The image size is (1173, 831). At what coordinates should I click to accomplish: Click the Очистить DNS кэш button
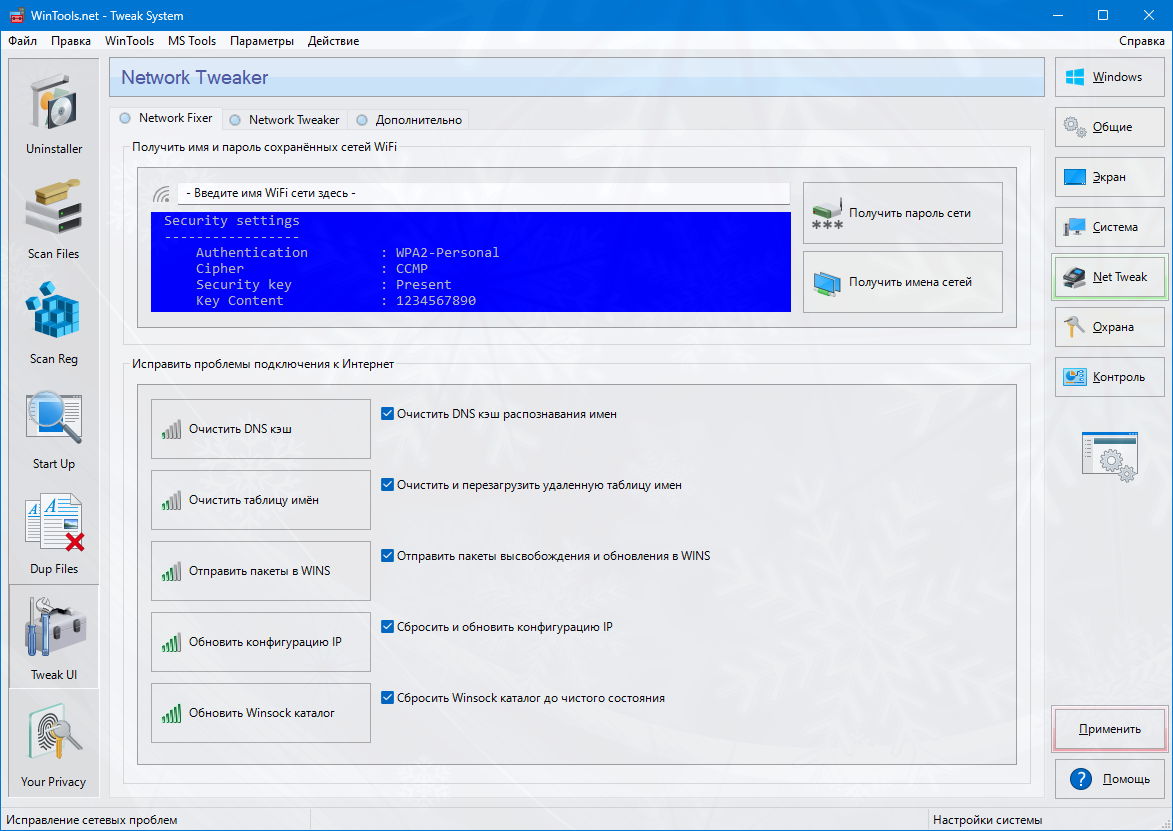click(x=260, y=429)
